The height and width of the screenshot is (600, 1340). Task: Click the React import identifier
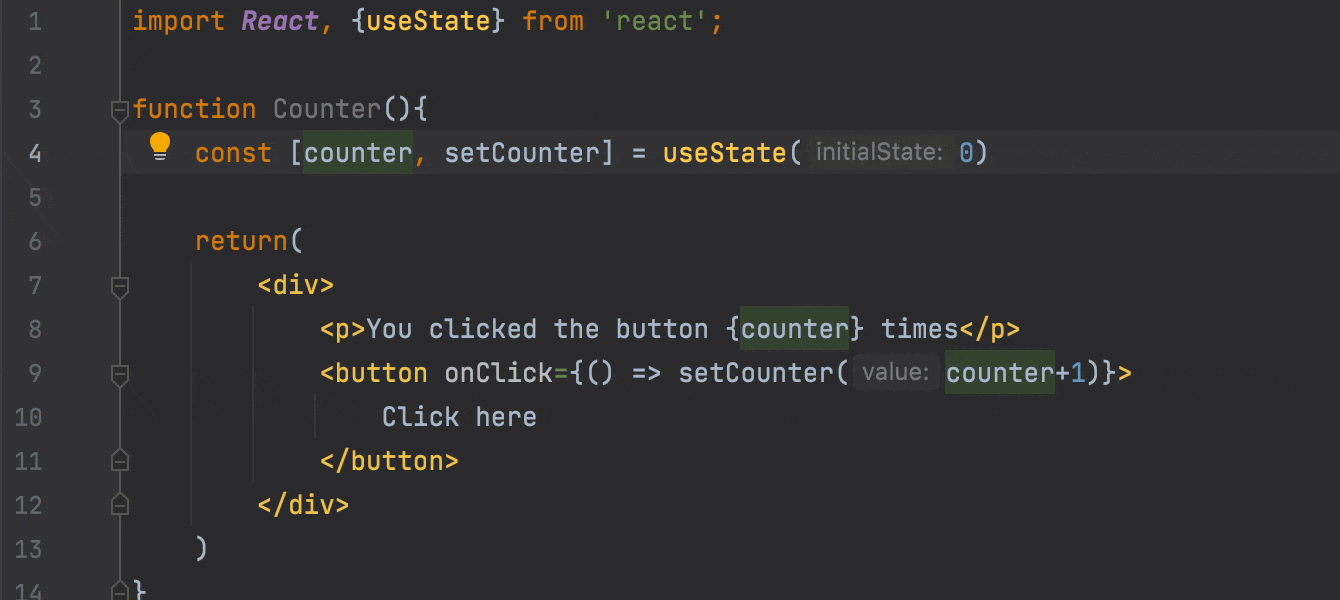tap(280, 21)
